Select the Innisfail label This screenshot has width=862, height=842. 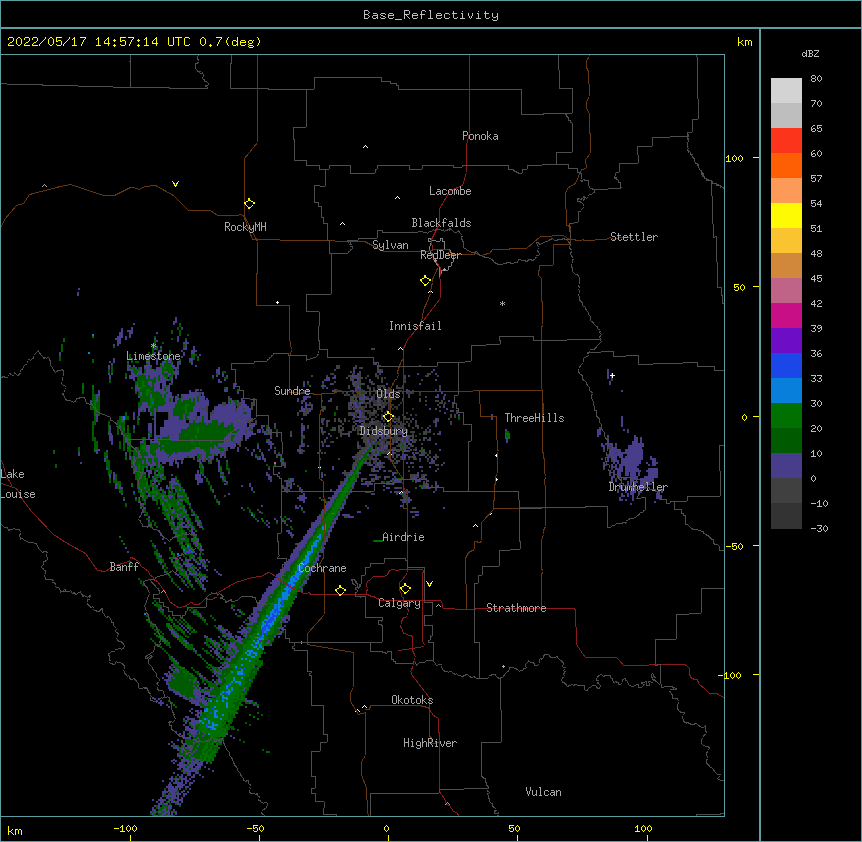pos(415,326)
